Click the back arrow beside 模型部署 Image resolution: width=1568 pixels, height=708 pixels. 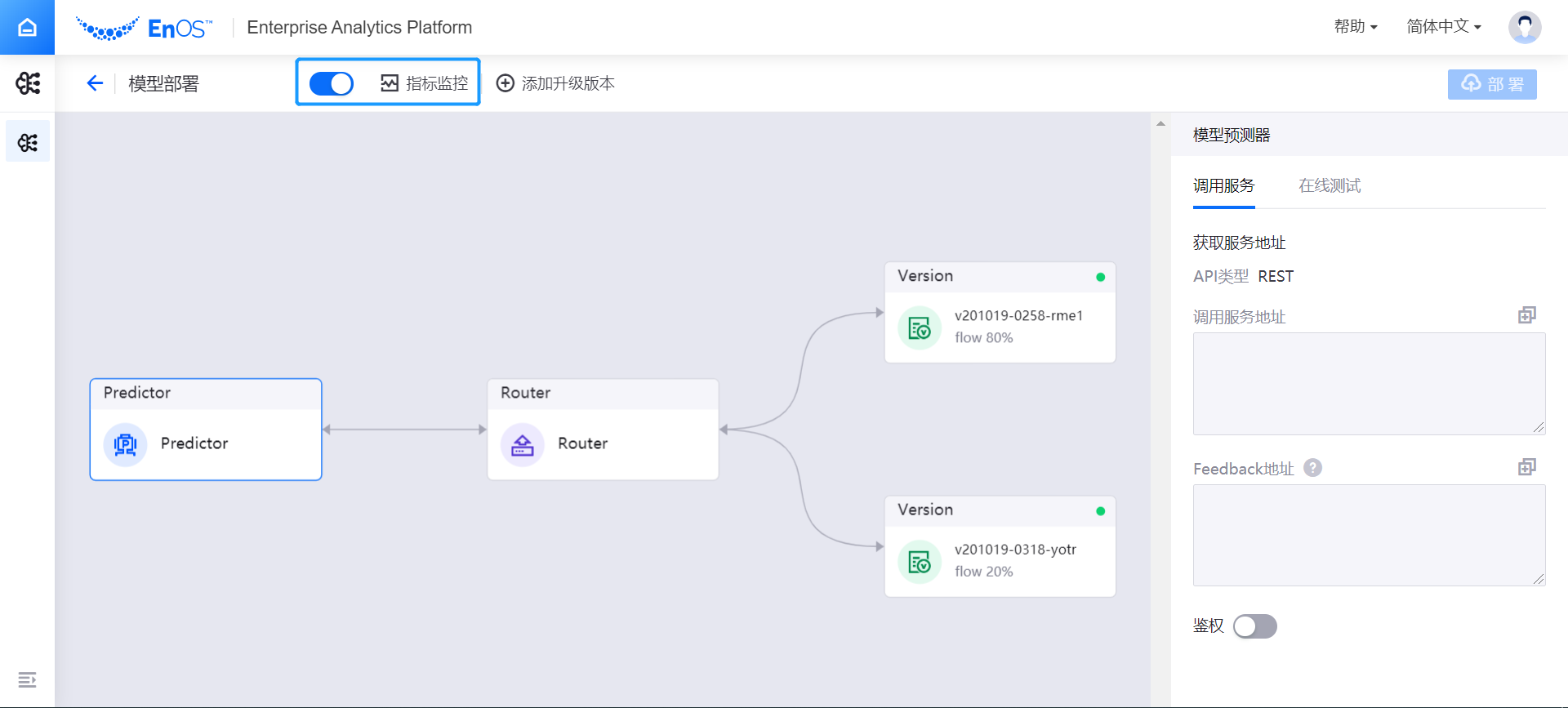(95, 83)
